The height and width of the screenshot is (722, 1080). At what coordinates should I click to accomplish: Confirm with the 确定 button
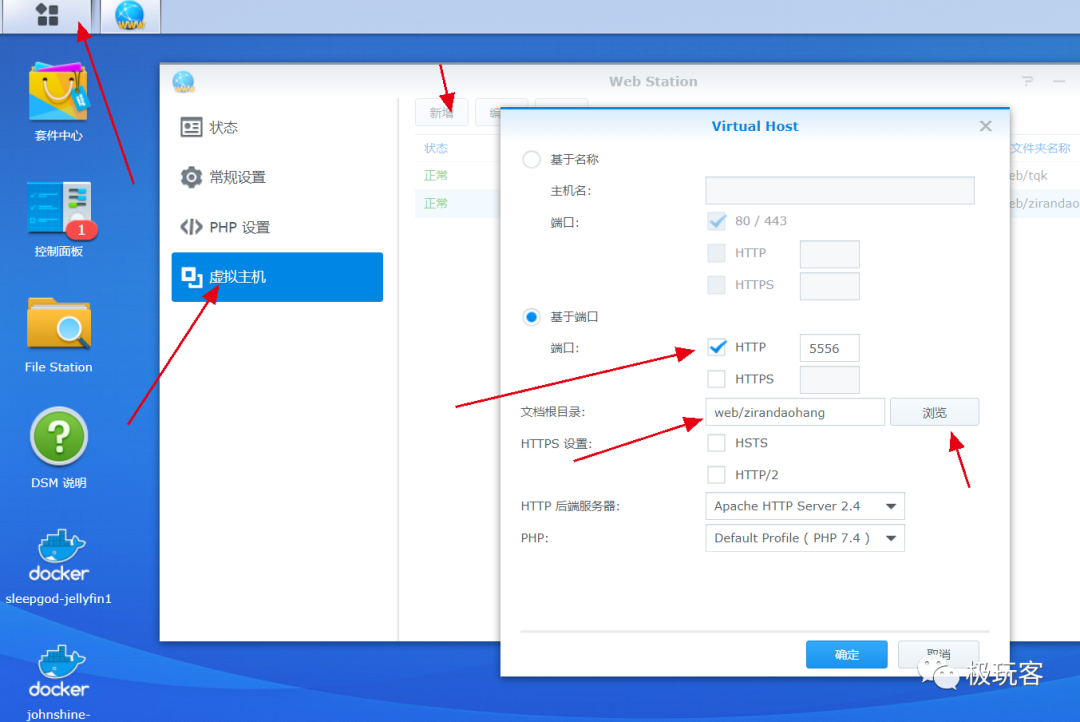click(847, 654)
